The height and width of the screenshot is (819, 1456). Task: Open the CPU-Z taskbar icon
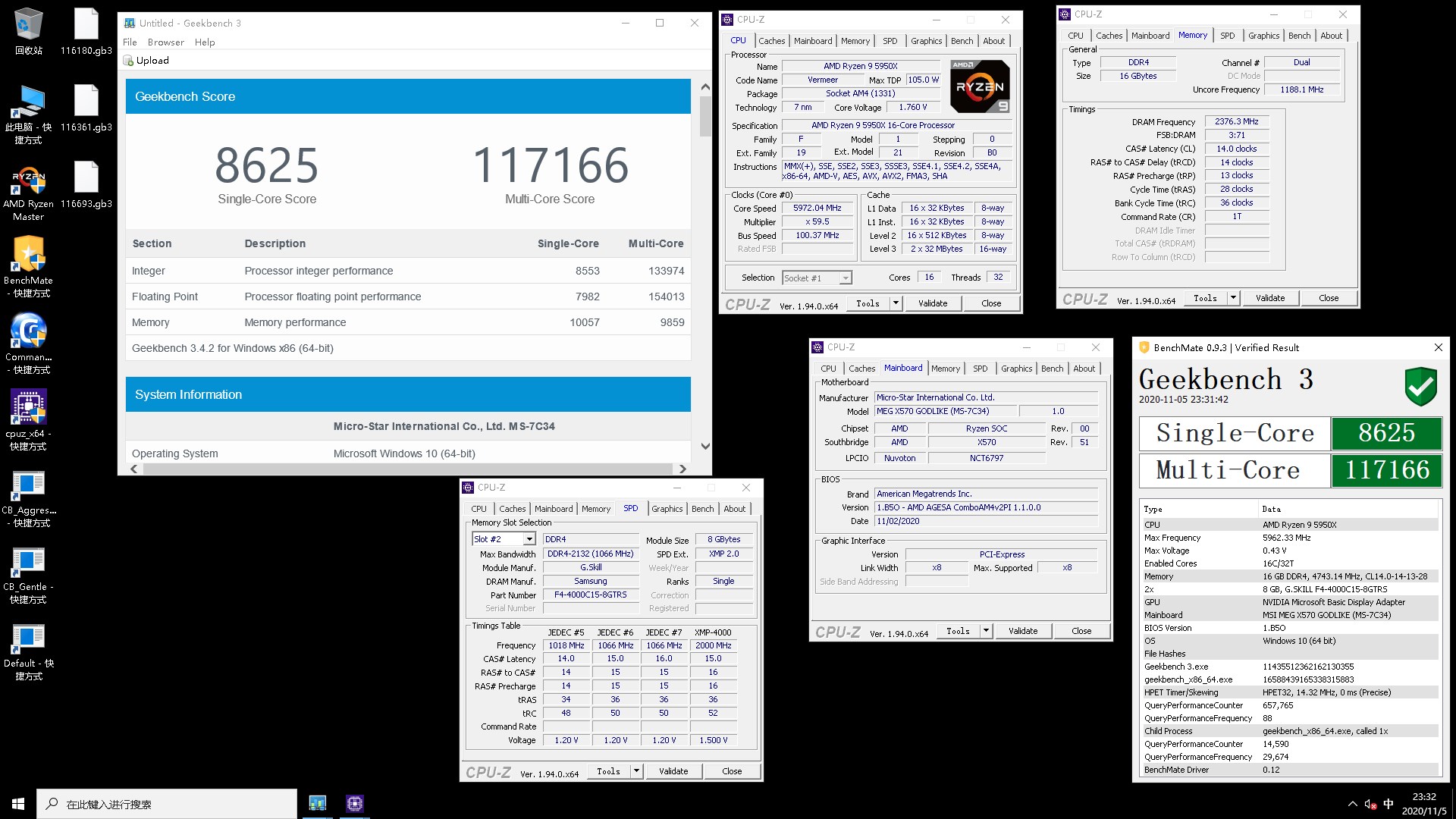pos(354,804)
